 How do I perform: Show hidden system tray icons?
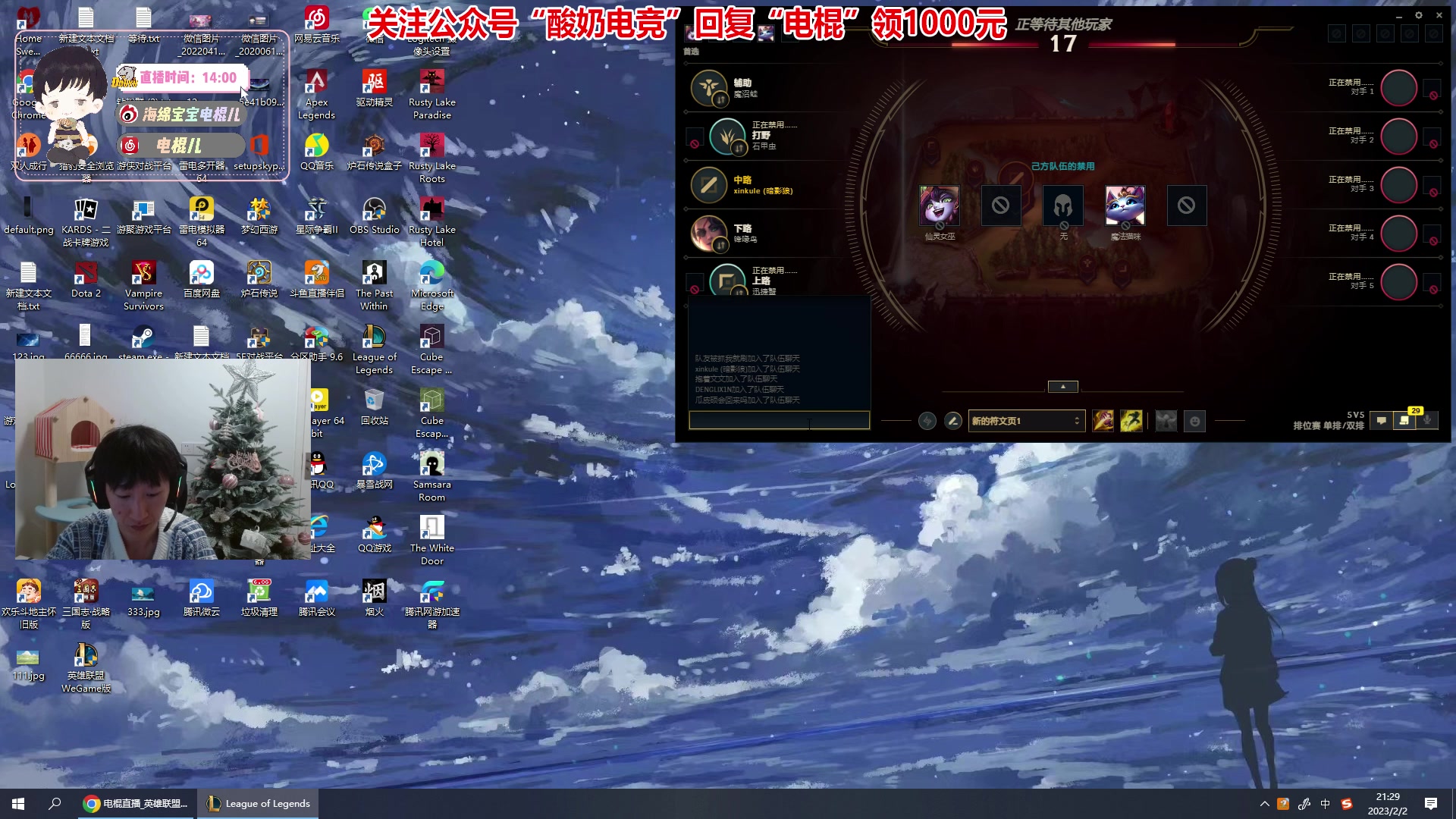(x=1264, y=804)
